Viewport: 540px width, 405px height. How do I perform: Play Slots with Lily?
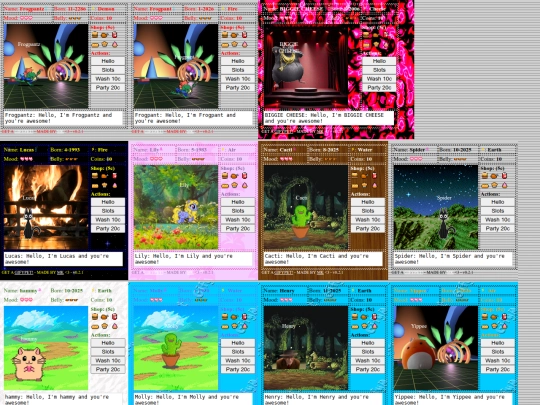point(238,211)
